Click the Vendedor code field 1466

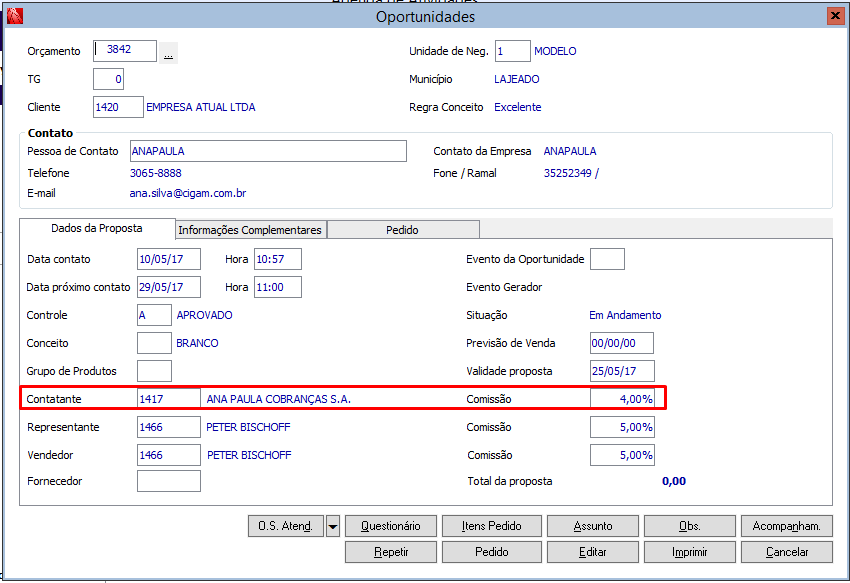tap(169, 455)
